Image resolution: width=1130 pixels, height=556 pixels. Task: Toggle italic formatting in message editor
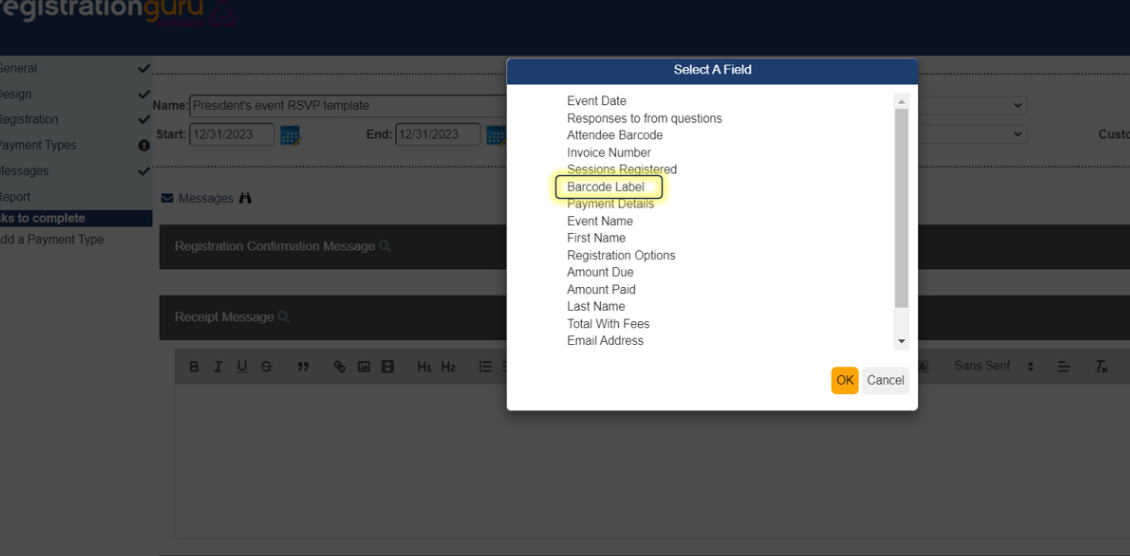(218, 367)
